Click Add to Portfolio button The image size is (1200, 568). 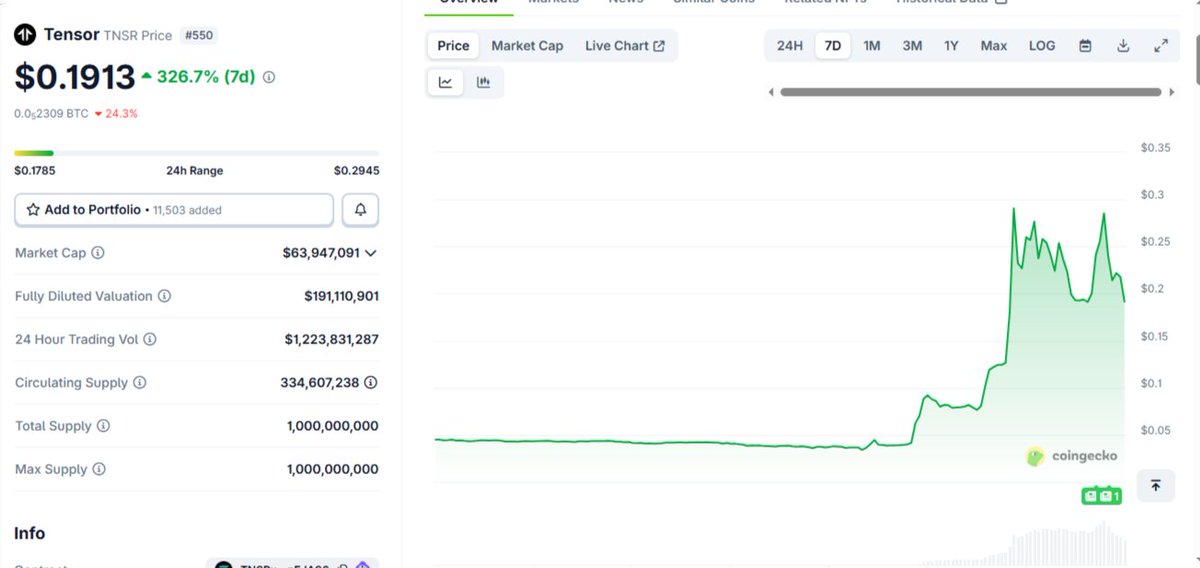pos(174,210)
